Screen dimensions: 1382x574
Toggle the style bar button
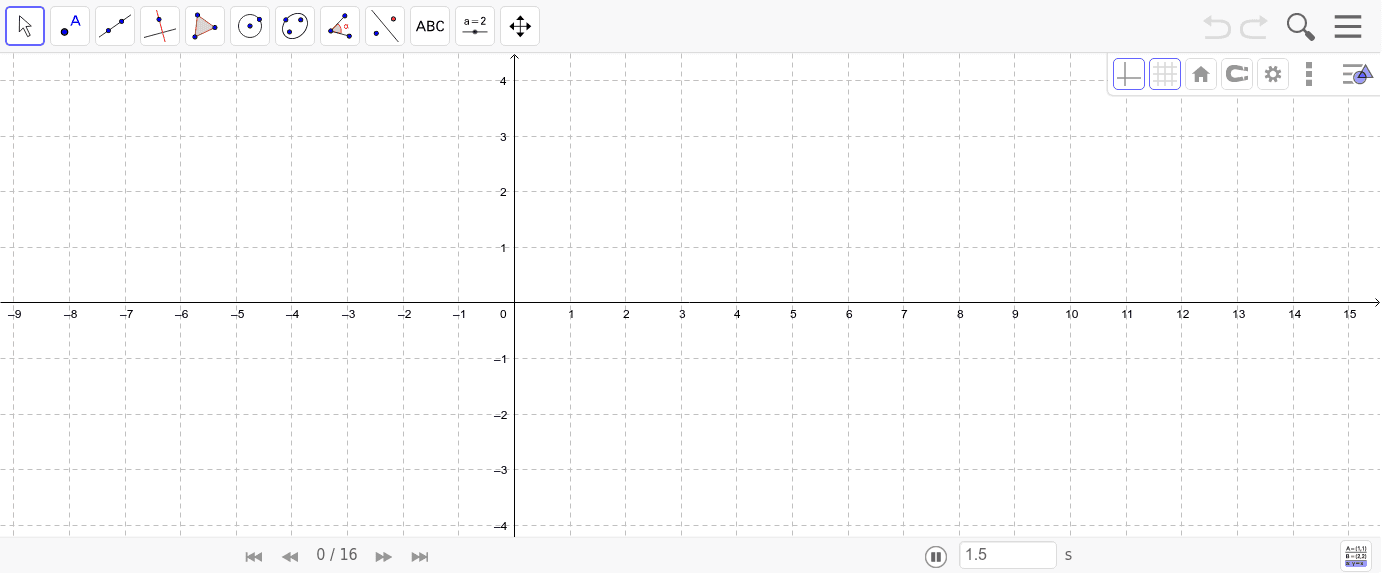[1357, 74]
